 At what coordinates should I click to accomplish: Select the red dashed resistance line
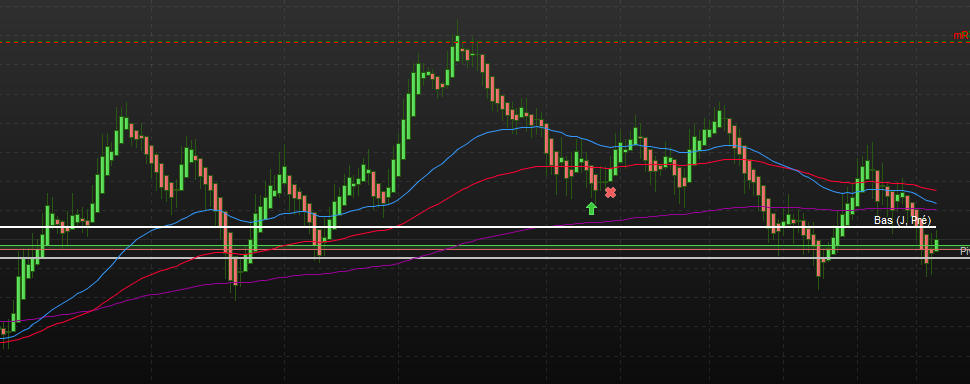tap(476, 42)
